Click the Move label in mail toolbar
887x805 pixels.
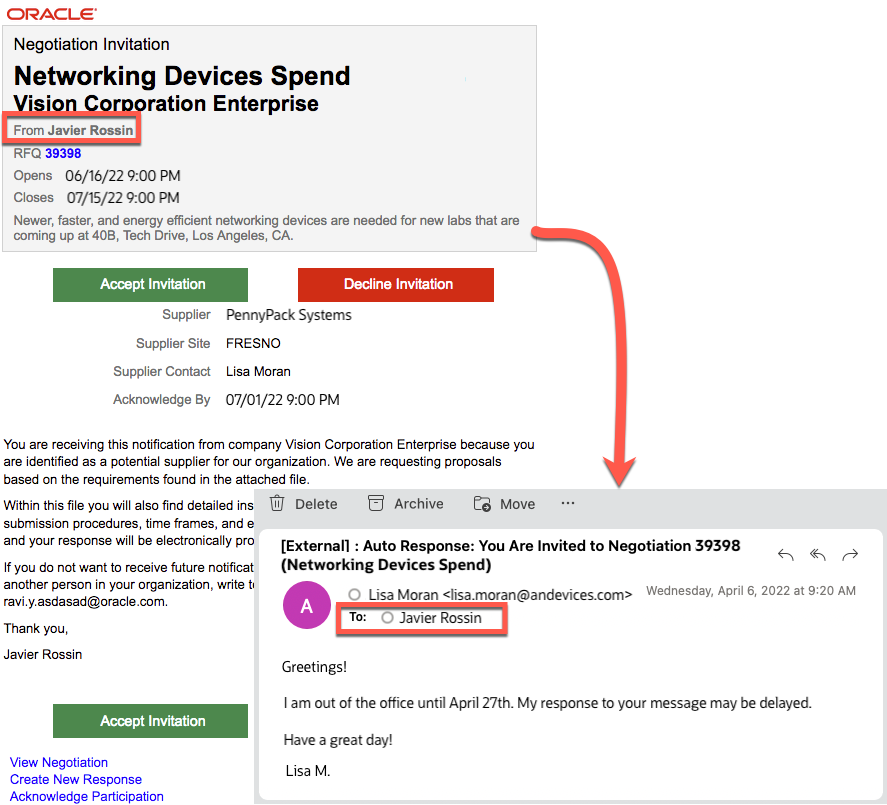[518, 504]
